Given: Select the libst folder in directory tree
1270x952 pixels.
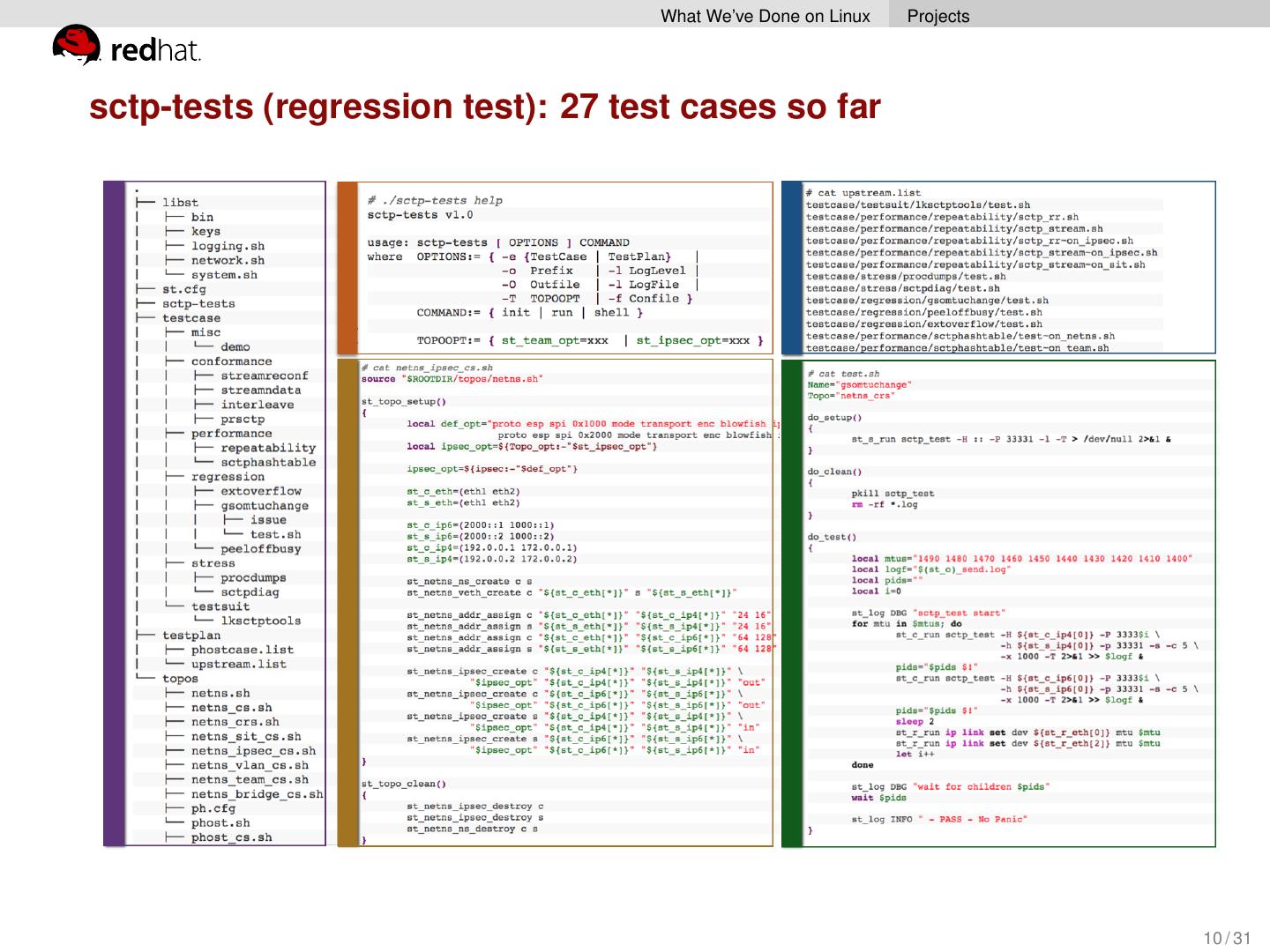Looking at the screenshot, I should click(x=180, y=203).
